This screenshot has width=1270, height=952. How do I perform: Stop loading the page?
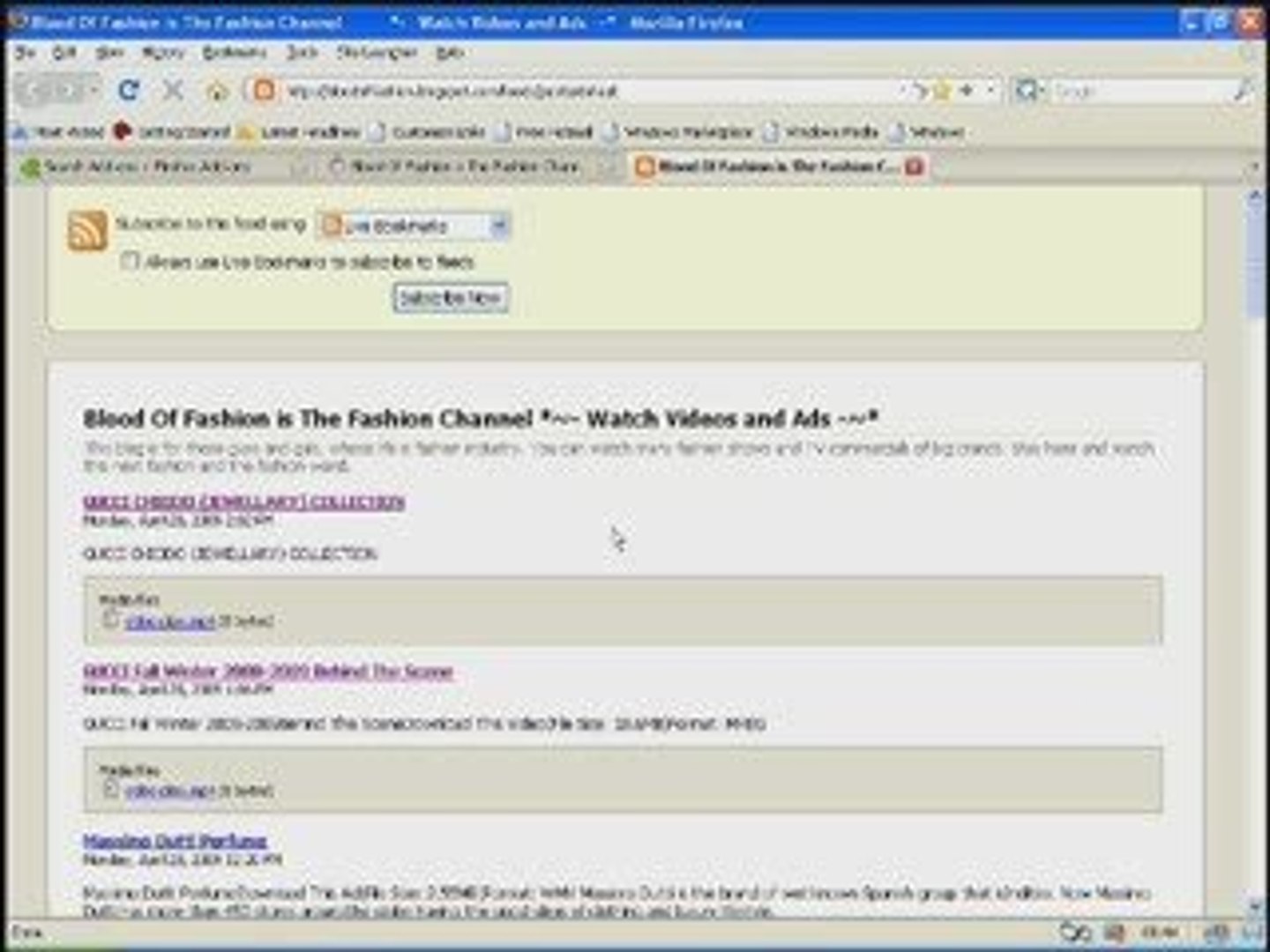point(173,90)
